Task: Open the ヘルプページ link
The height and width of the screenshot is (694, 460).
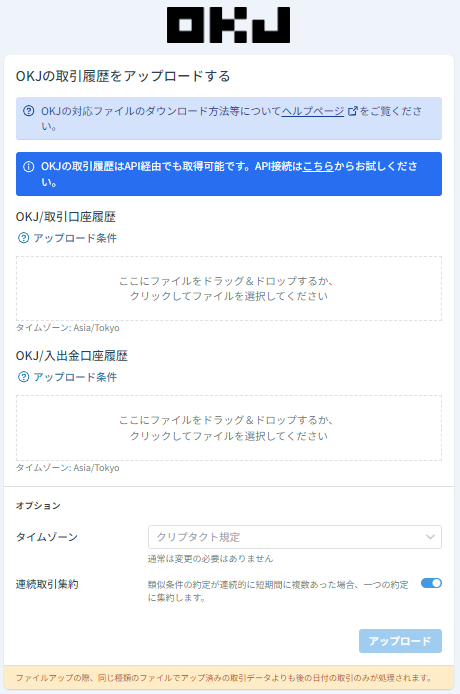Action: pos(313,111)
